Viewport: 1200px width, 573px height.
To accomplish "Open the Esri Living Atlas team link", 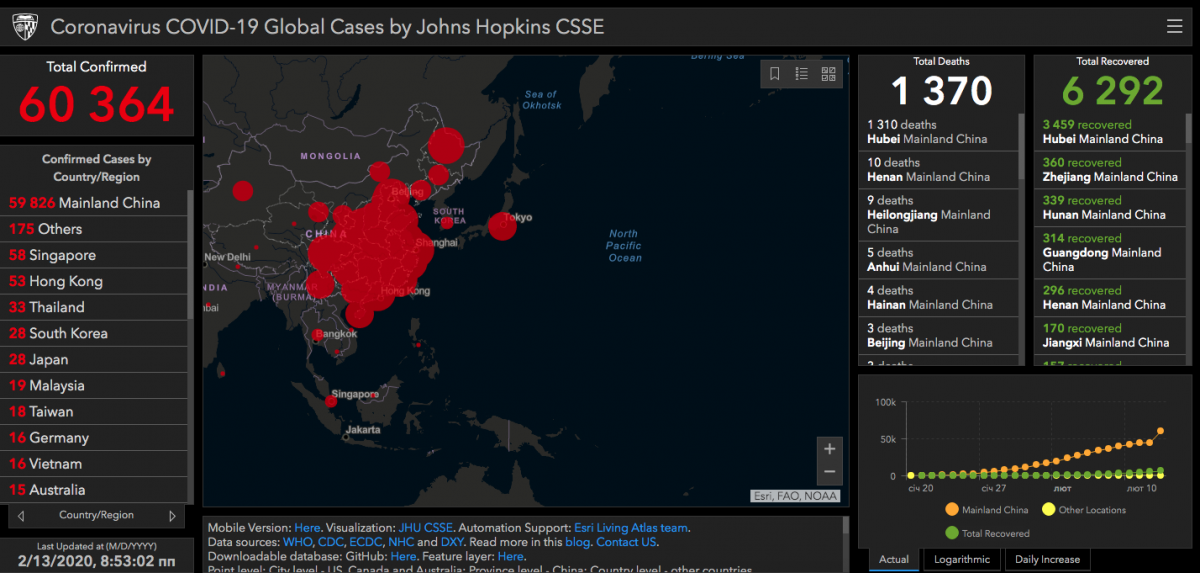I will [x=630, y=527].
